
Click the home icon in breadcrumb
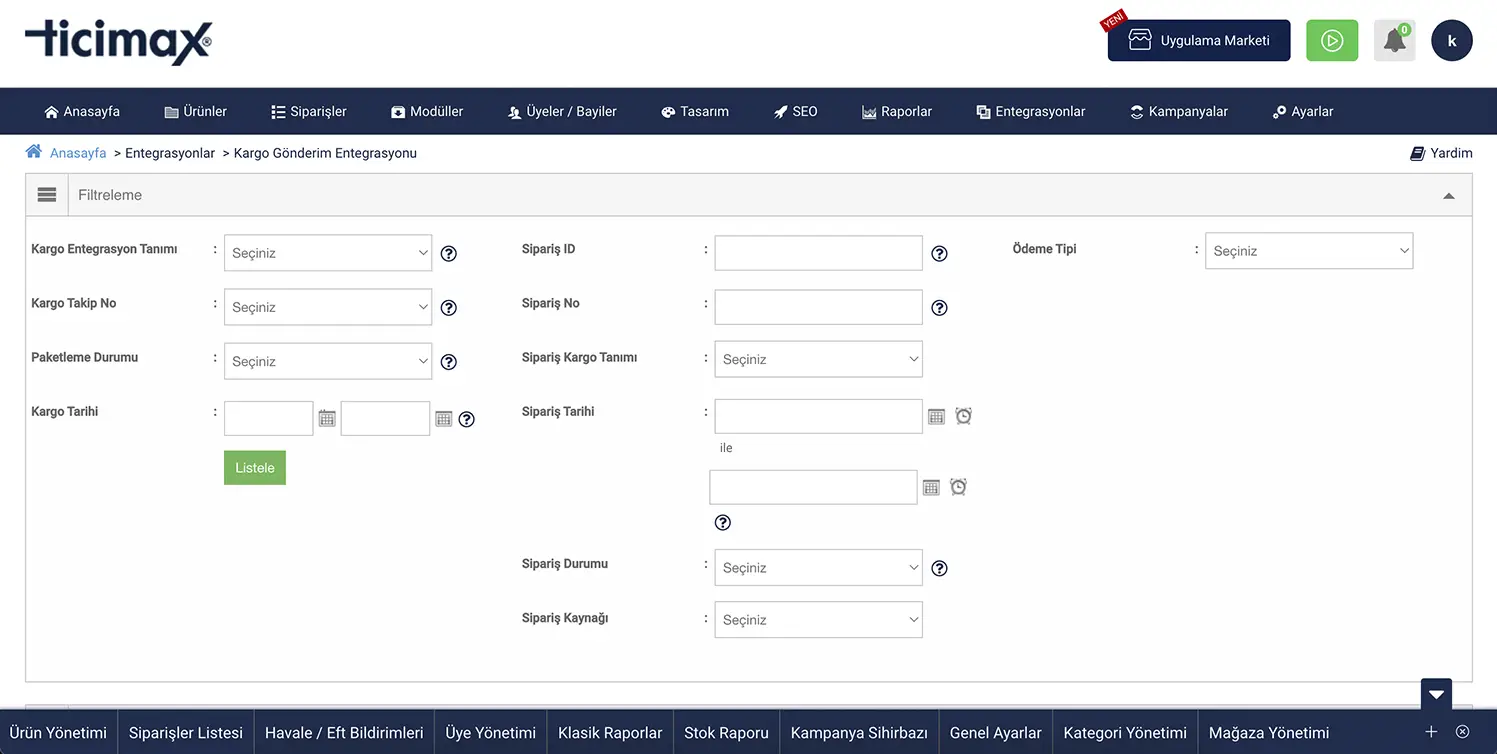pos(34,152)
